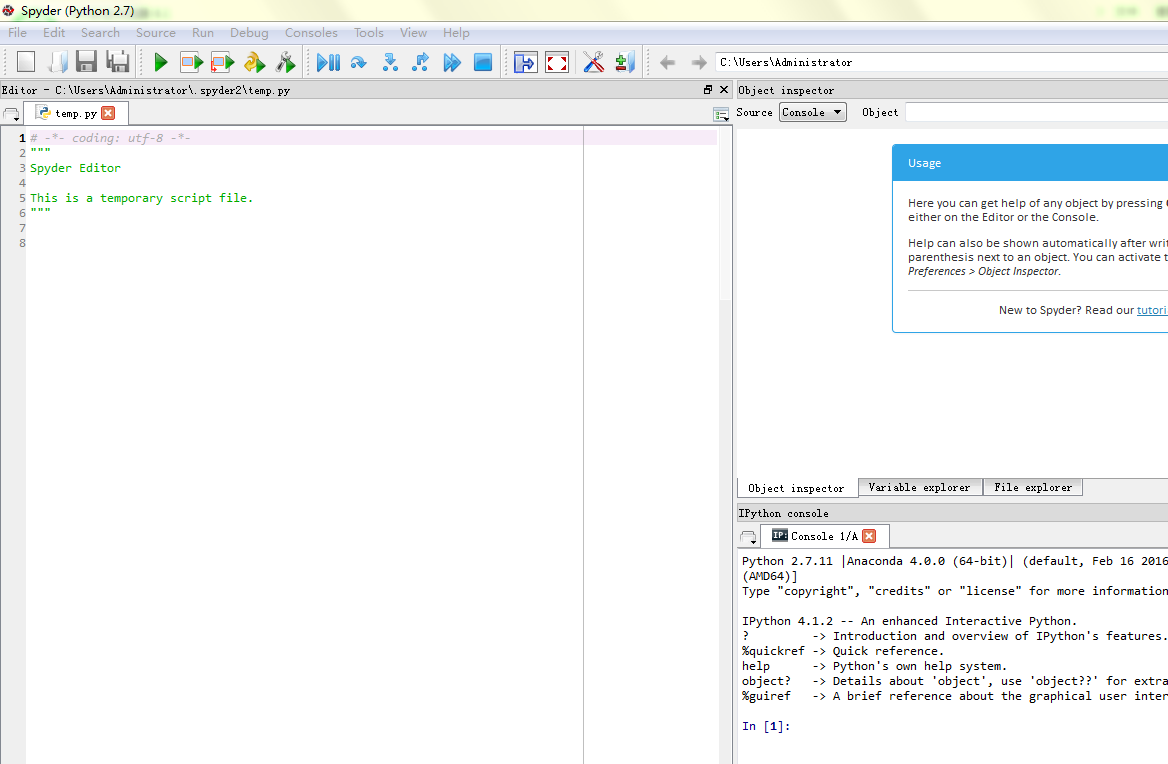The width and height of the screenshot is (1168, 764).
Task: Open the Run menu
Action: tap(203, 33)
